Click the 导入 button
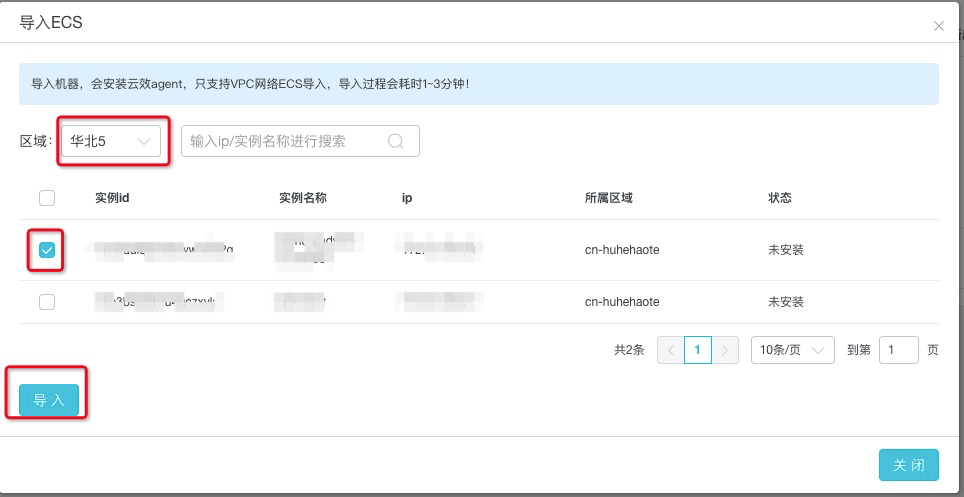 click(49, 400)
